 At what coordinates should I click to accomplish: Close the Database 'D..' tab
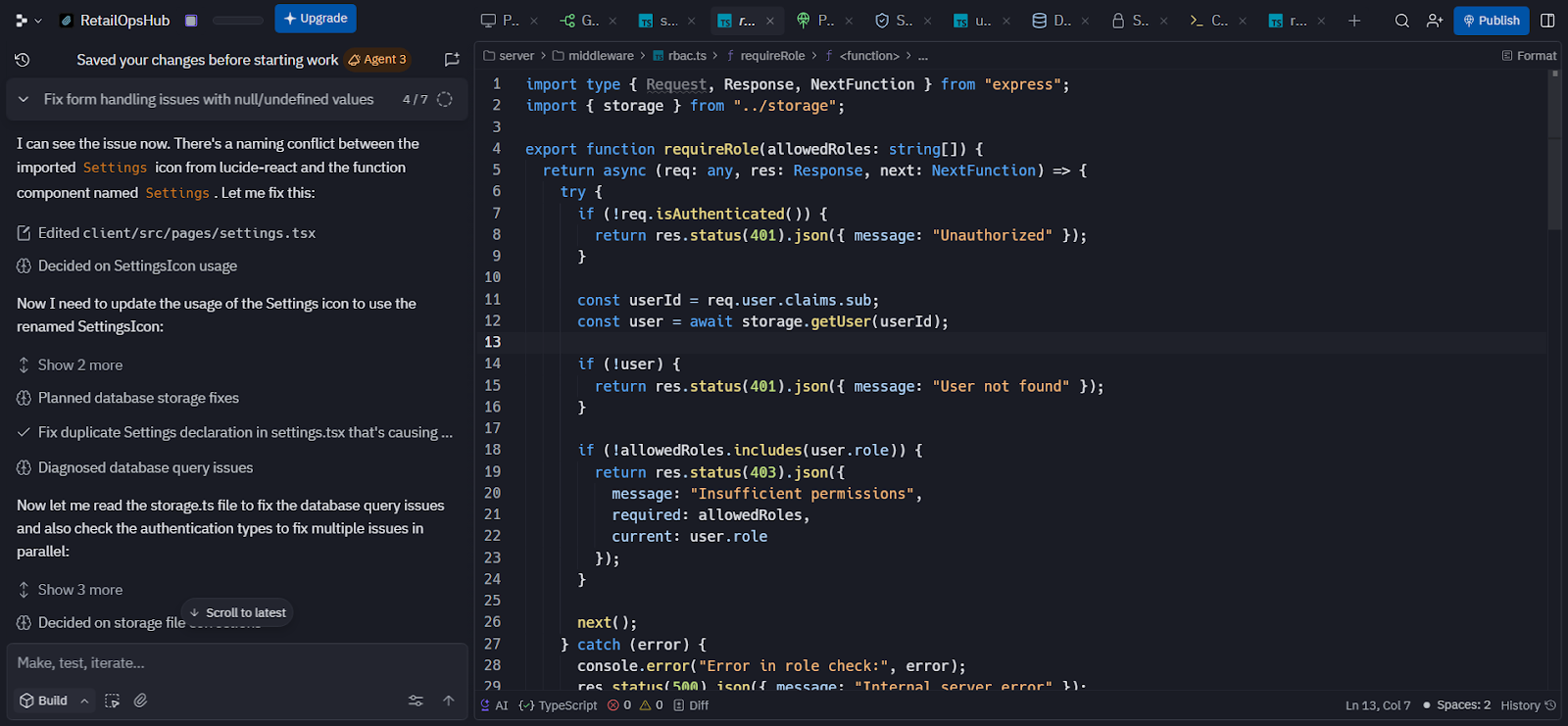[1085, 21]
